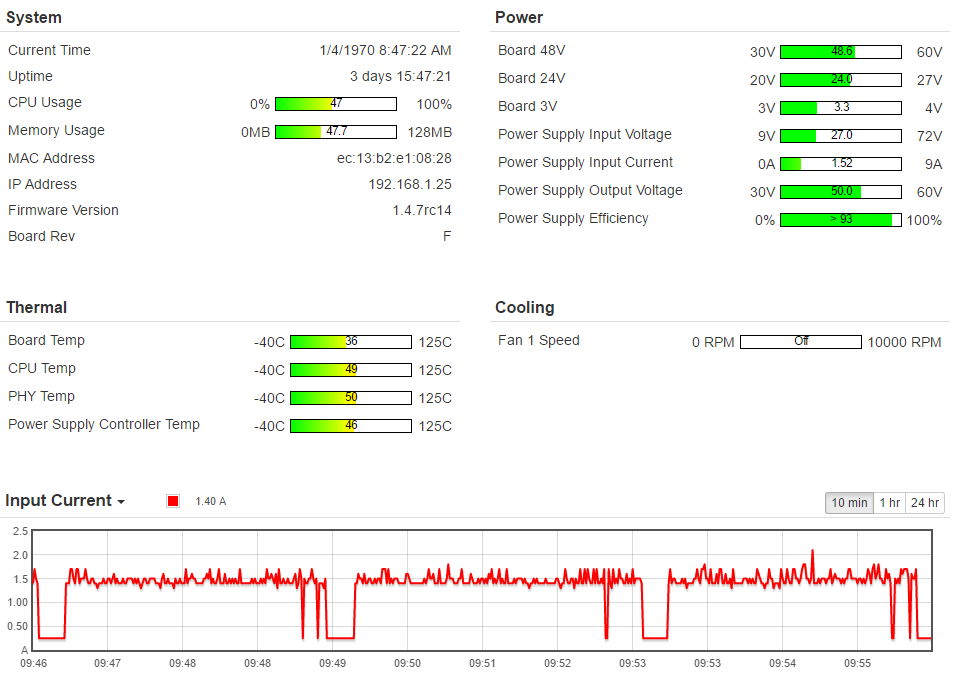This screenshot has height=695, width=967.
Task: Click the Power Supply Efficiency bar
Action: click(x=841, y=220)
